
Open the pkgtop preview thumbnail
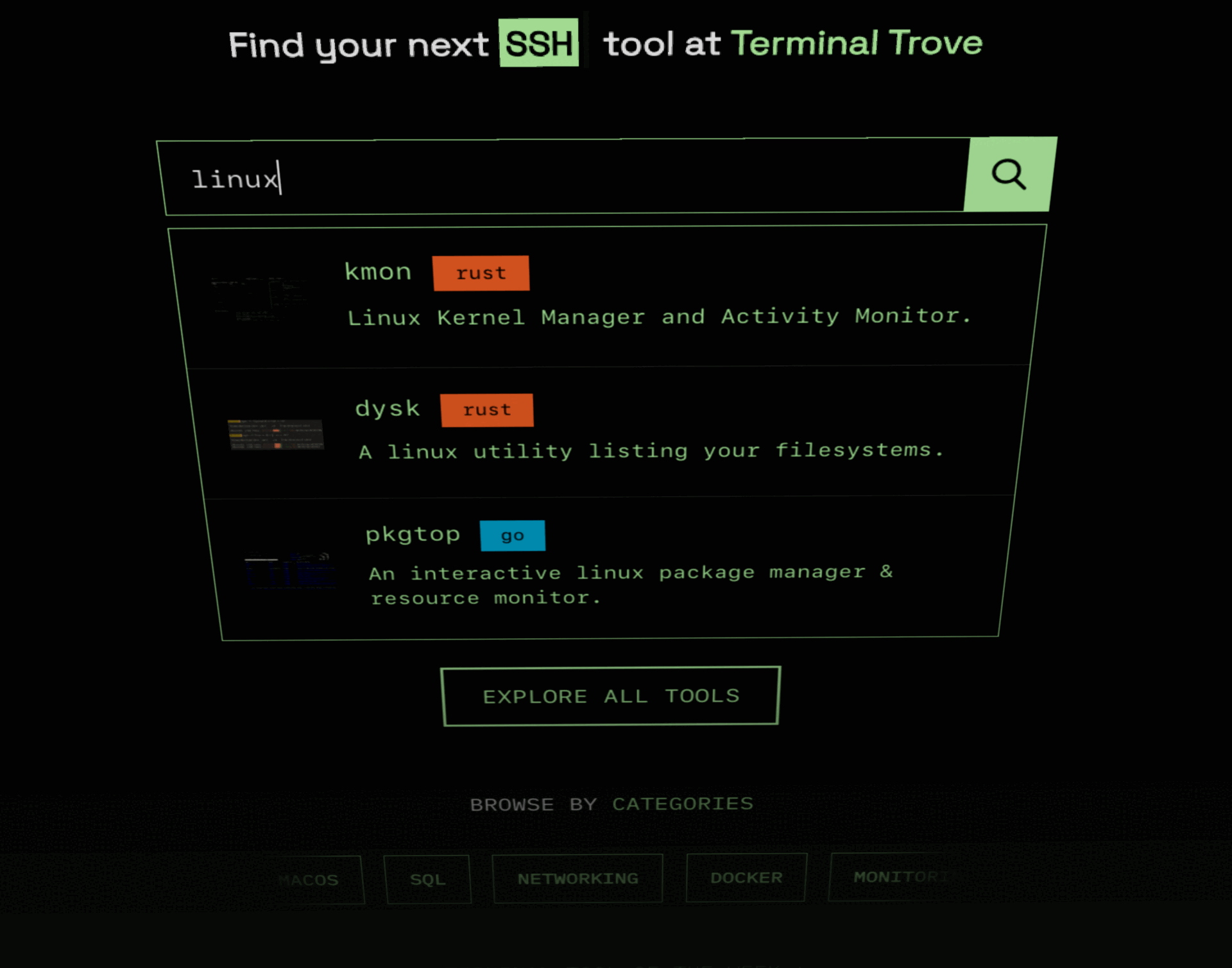pos(289,569)
